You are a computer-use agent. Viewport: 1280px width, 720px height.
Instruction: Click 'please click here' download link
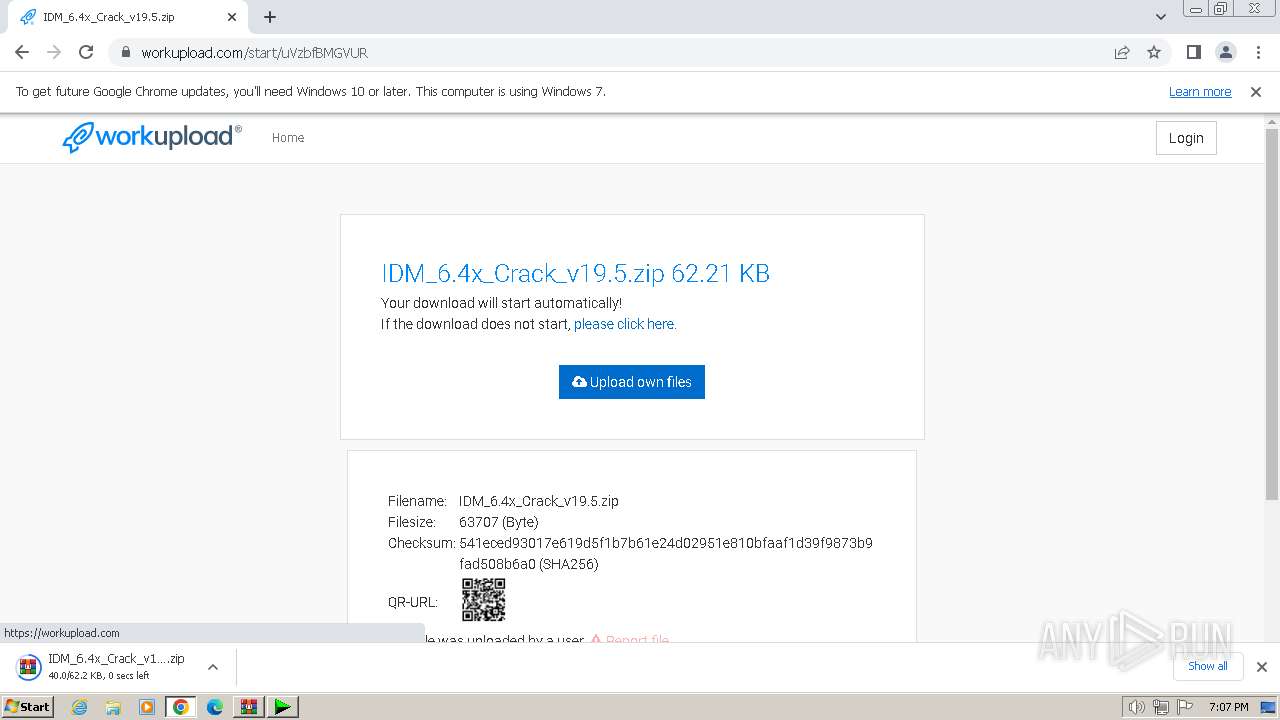pyautogui.click(x=625, y=324)
